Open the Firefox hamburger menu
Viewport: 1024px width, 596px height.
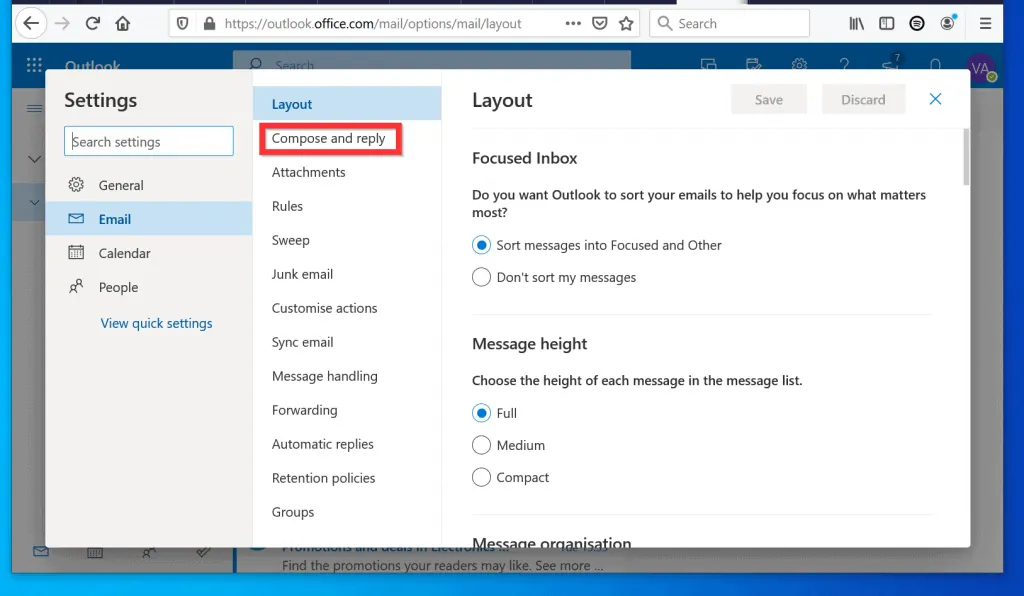[986, 22]
